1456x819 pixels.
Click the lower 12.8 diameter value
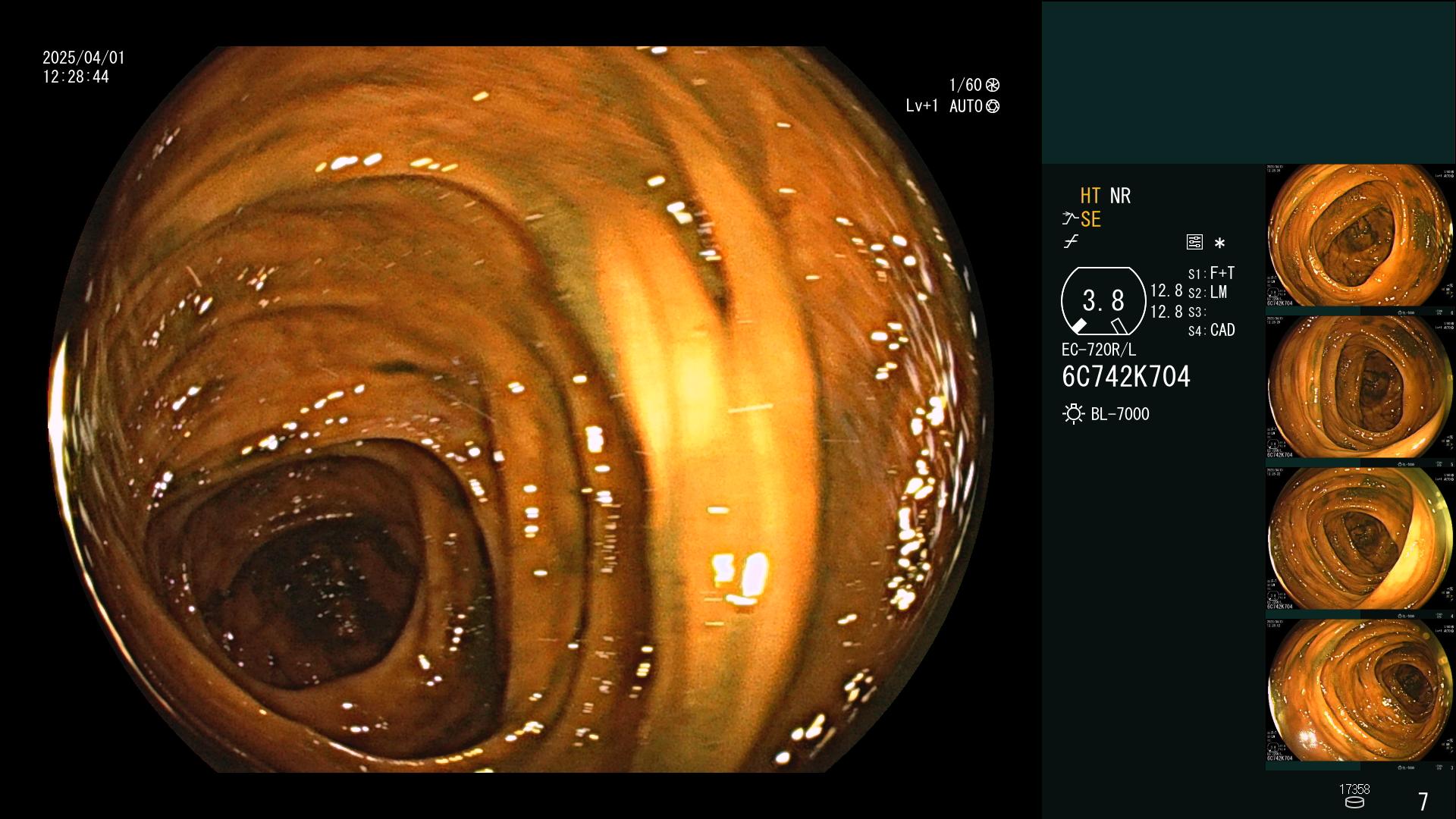pyautogui.click(x=1166, y=312)
